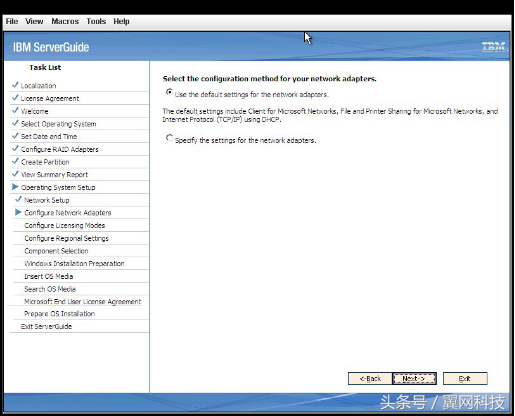The image size is (515, 416).
Task: Click checkmark icon beside License Agreement
Action: pyautogui.click(x=15, y=98)
